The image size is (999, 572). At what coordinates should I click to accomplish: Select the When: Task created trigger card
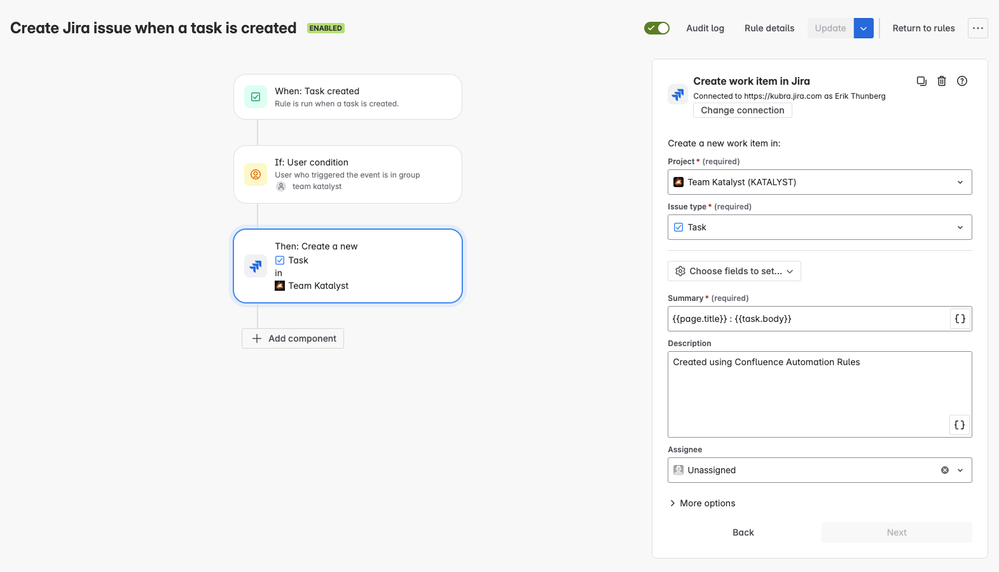click(348, 97)
